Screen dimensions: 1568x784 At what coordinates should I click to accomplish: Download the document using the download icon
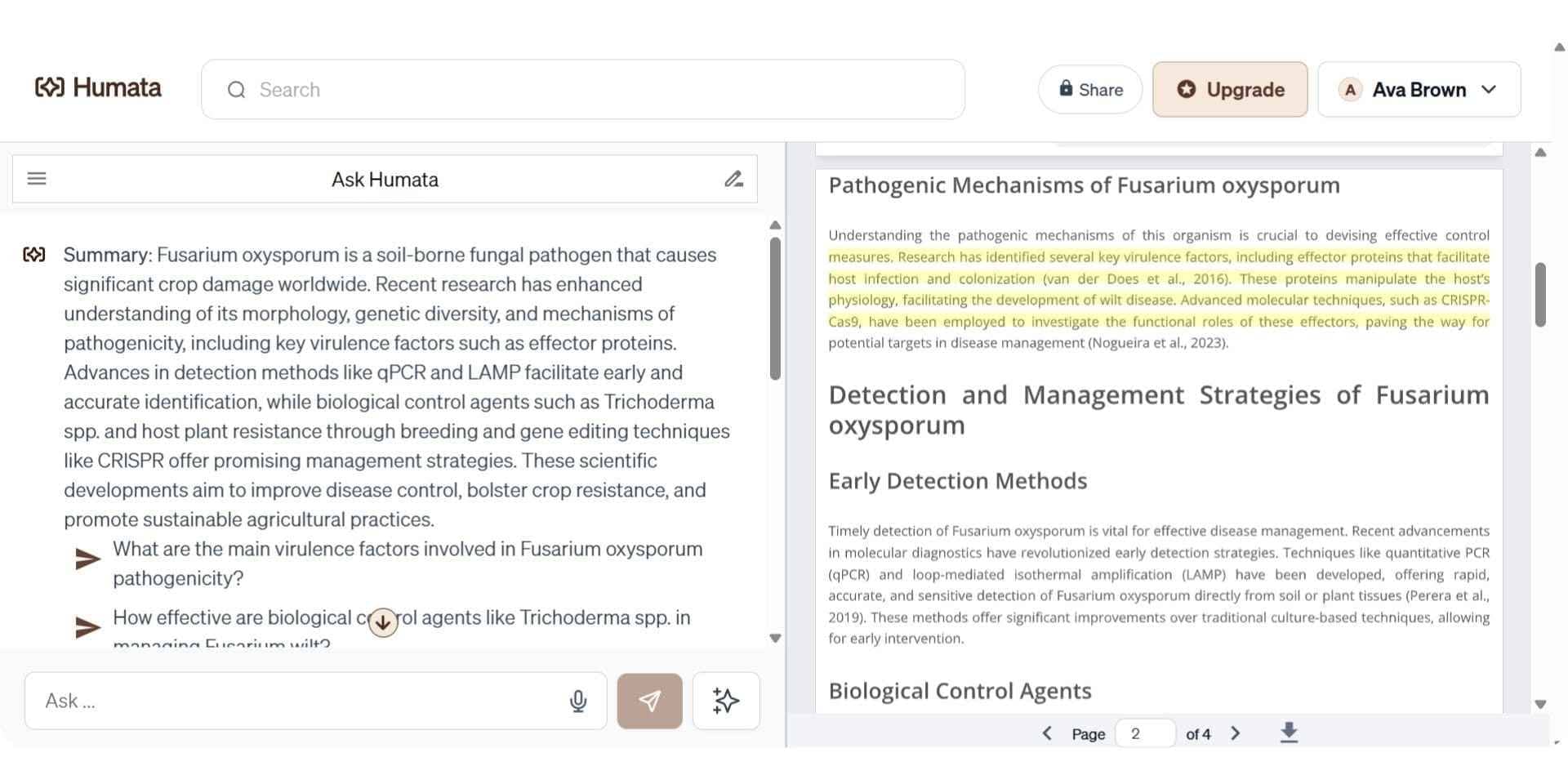click(x=1289, y=733)
